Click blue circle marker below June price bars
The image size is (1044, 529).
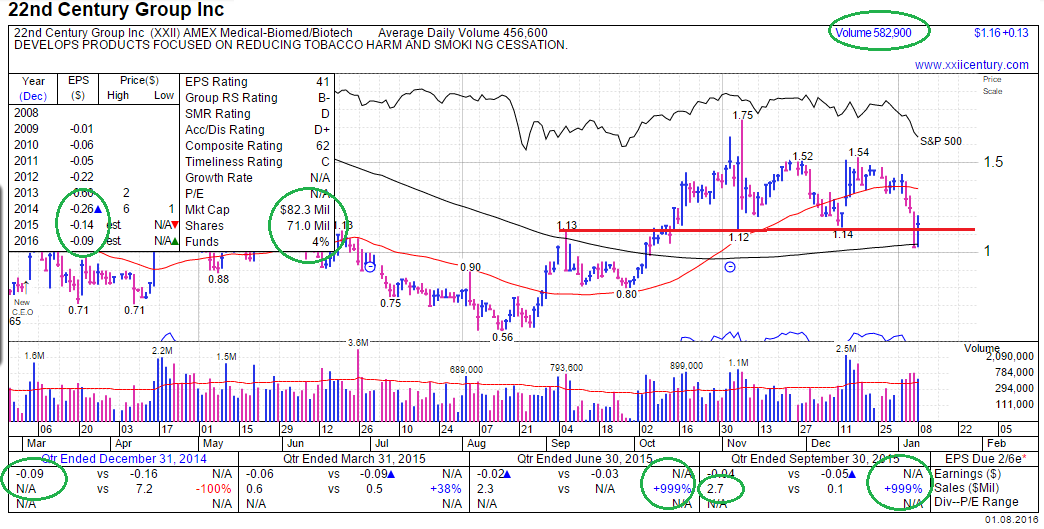point(370,267)
